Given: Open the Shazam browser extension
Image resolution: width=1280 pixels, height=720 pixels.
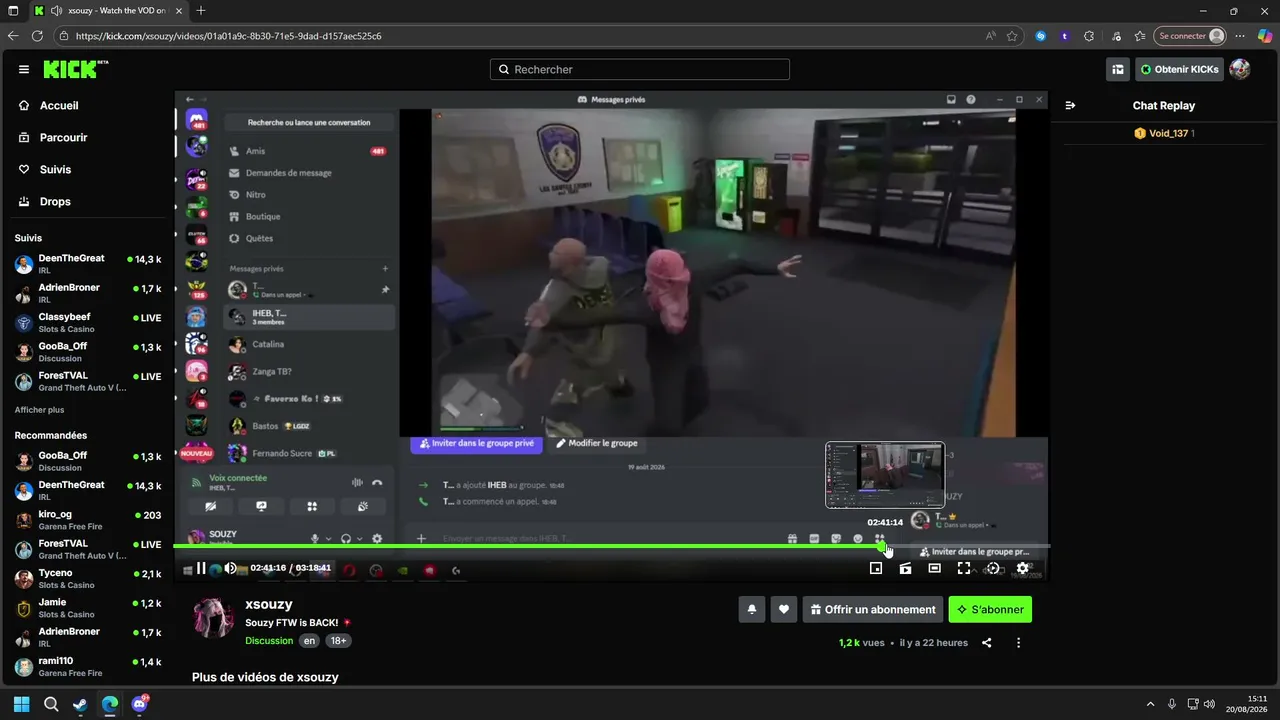Looking at the screenshot, I should point(1041,36).
